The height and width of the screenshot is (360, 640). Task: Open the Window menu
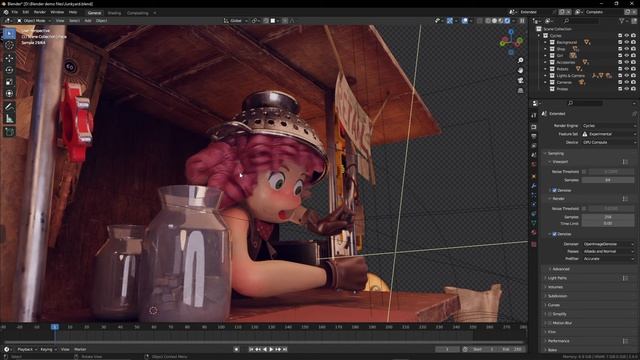(57, 12)
